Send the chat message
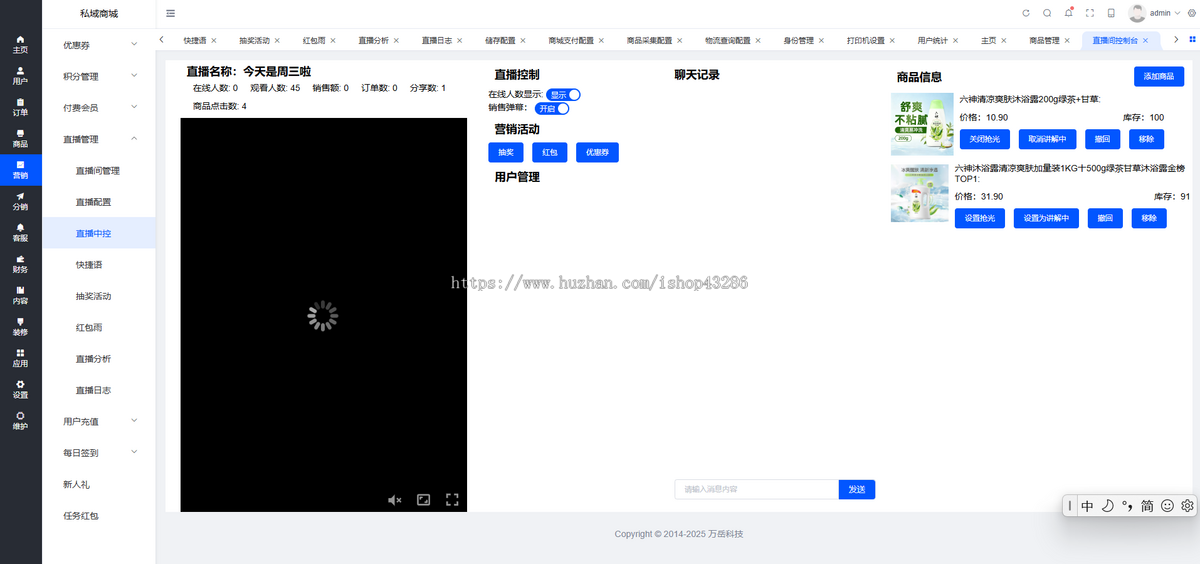The width and height of the screenshot is (1200, 564). tap(857, 489)
